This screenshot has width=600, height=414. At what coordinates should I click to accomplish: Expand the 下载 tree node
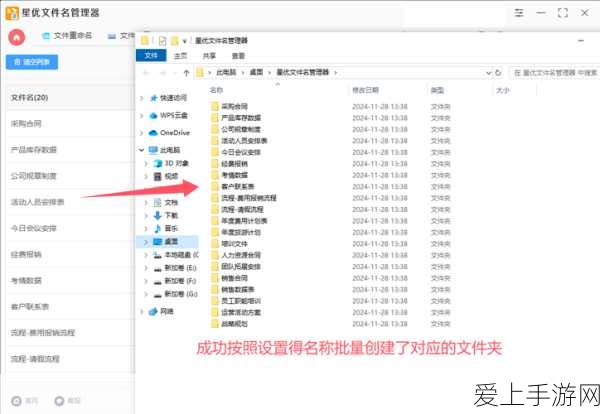click(146, 215)
